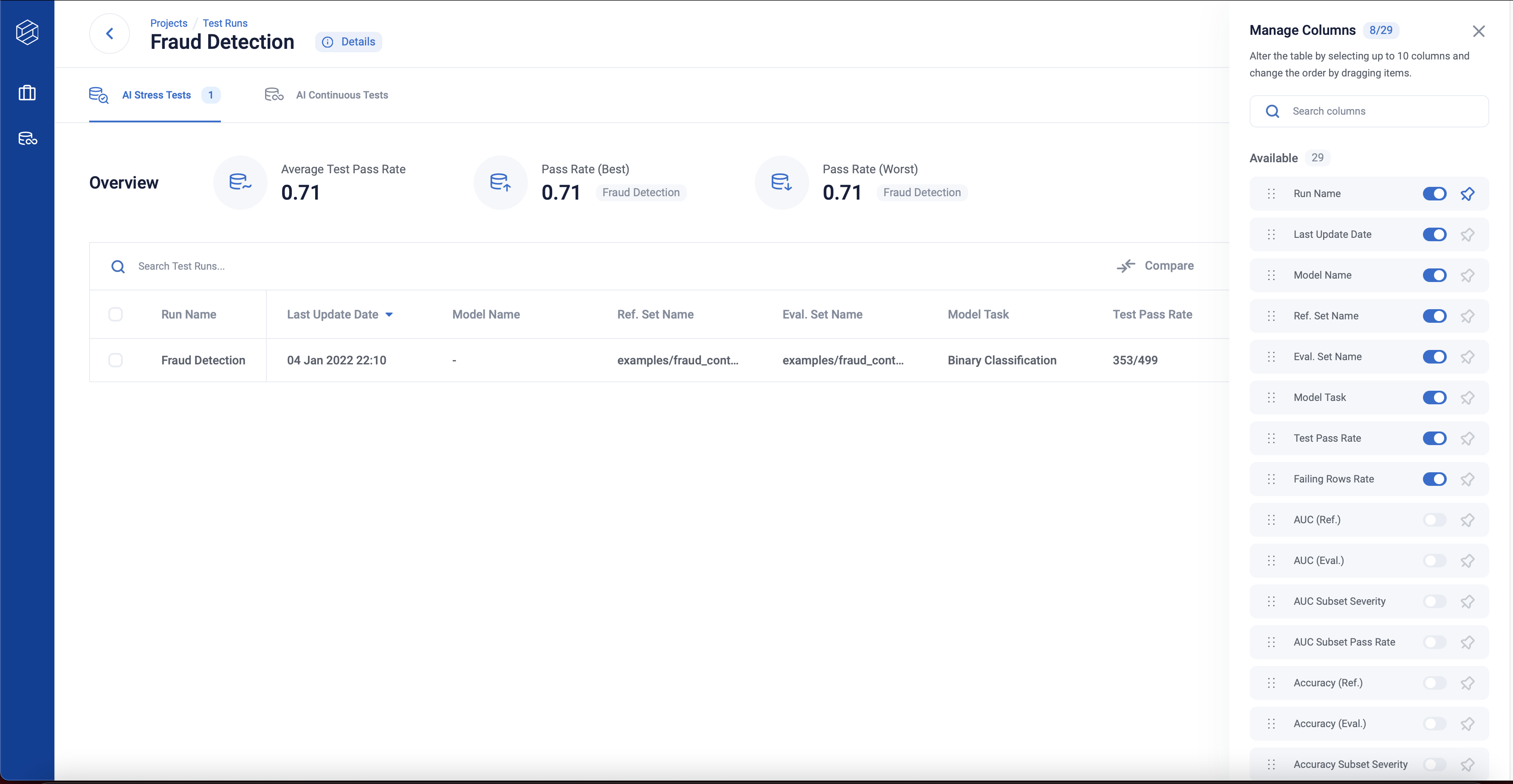This screenshot has width=1513, height=784.
Task: Disable the Model Name column switch
Action: (1434, 276)
